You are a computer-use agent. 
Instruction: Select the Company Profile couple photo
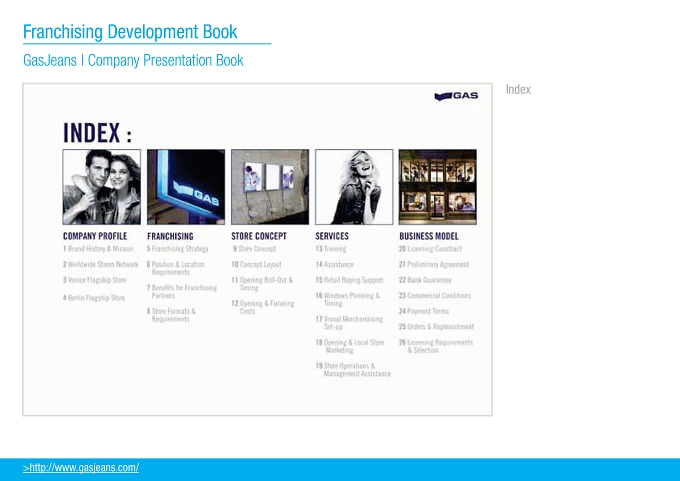101,187
